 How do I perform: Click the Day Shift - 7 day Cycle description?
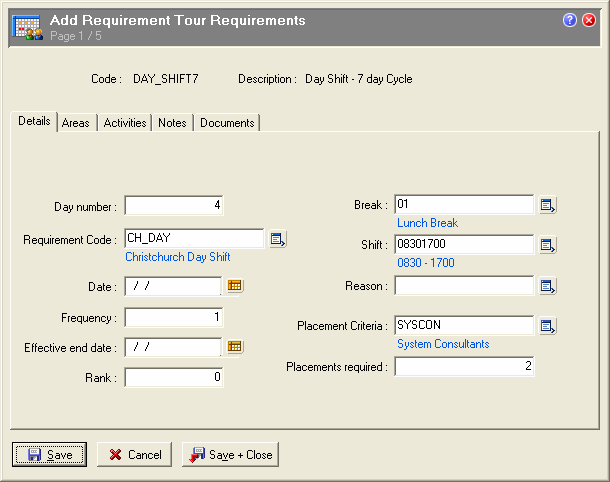click(359, 79)
